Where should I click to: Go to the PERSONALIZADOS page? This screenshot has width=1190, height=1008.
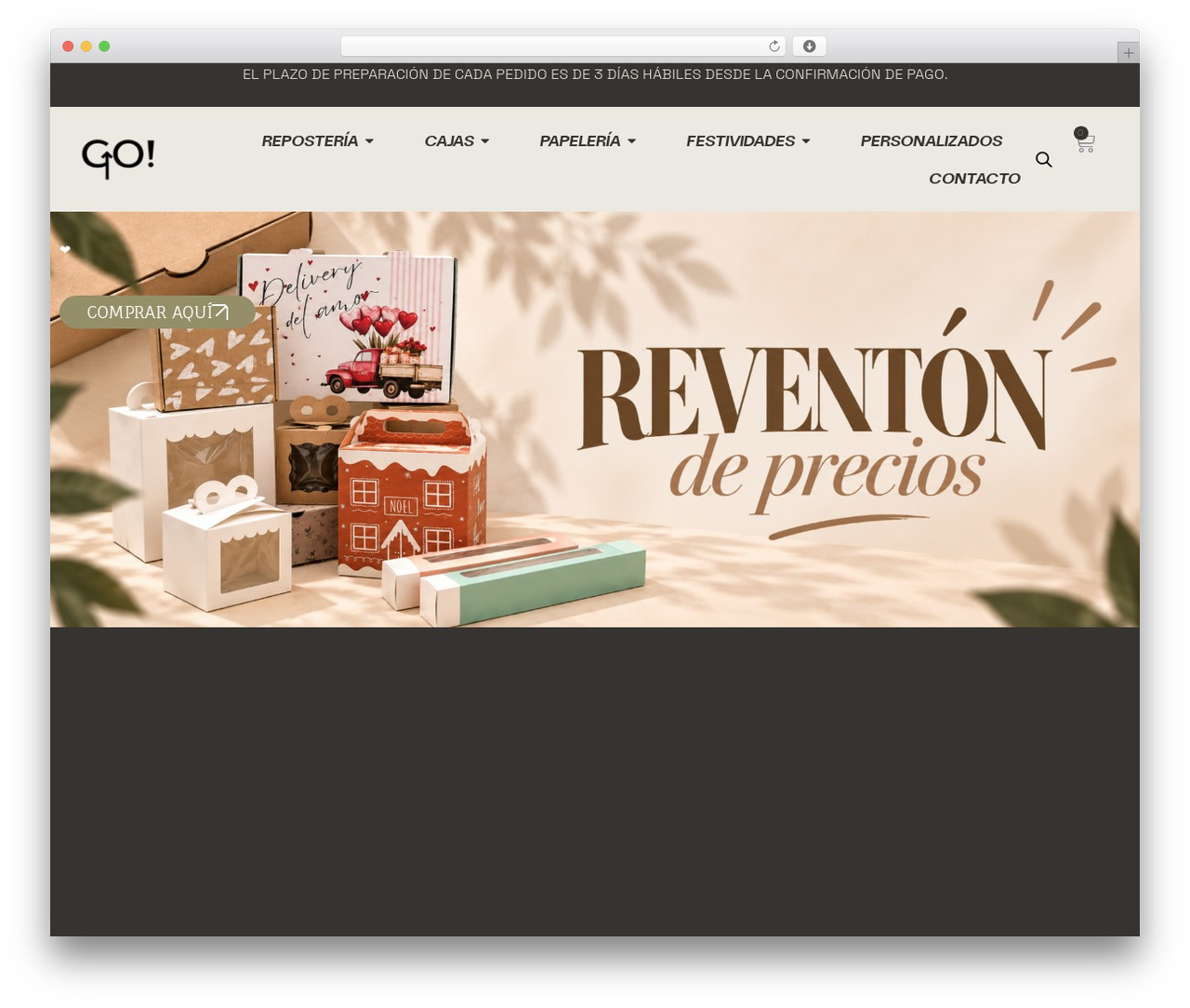point(932,141)
